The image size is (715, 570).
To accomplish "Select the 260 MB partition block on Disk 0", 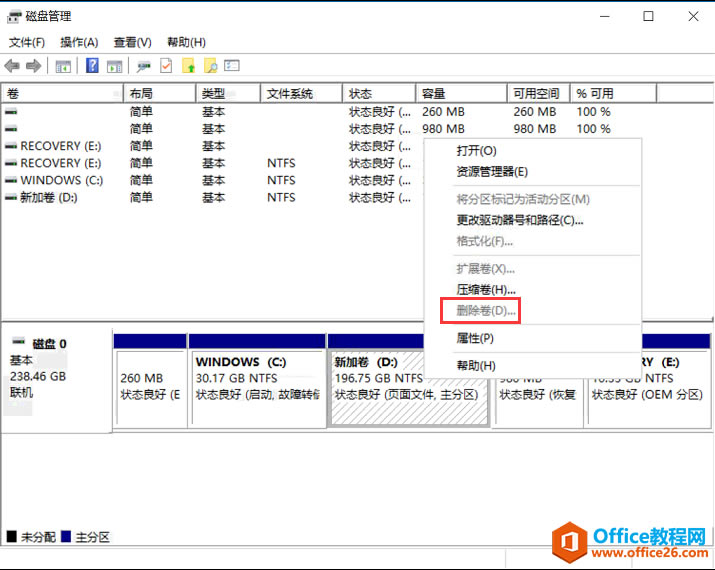I will (x=150, y=381).
